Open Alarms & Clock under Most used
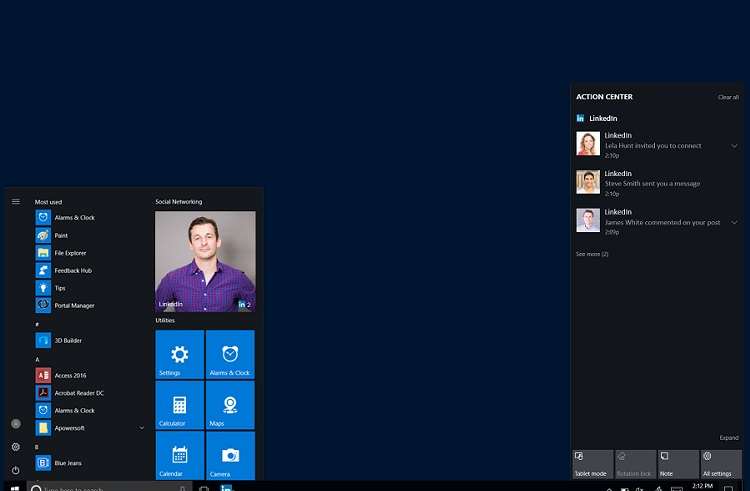 (65, 218)
